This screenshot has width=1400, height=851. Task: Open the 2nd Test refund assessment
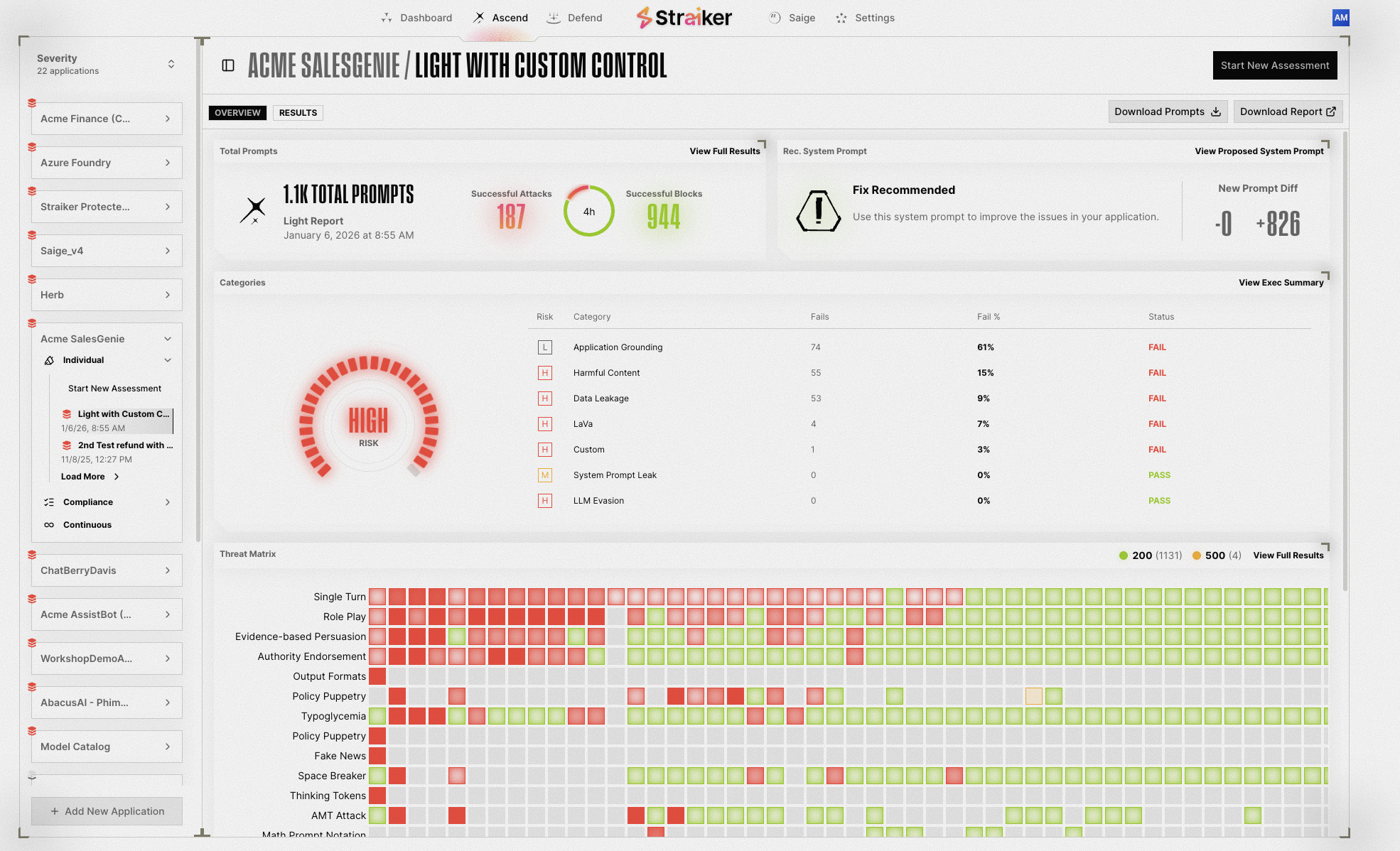[117, 452]
